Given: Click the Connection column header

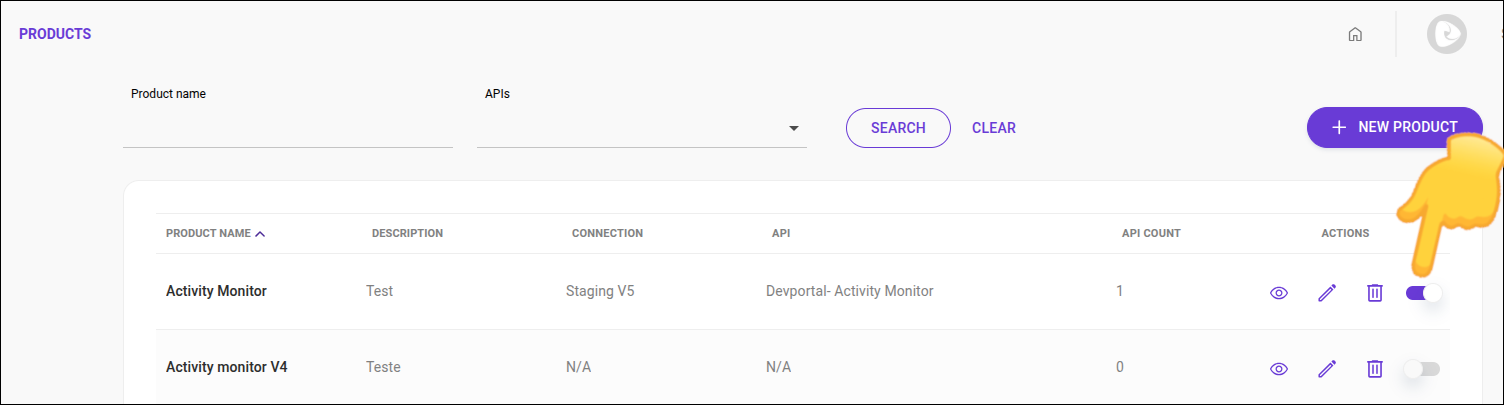Looking at the screenshot, I should (607, 233).
